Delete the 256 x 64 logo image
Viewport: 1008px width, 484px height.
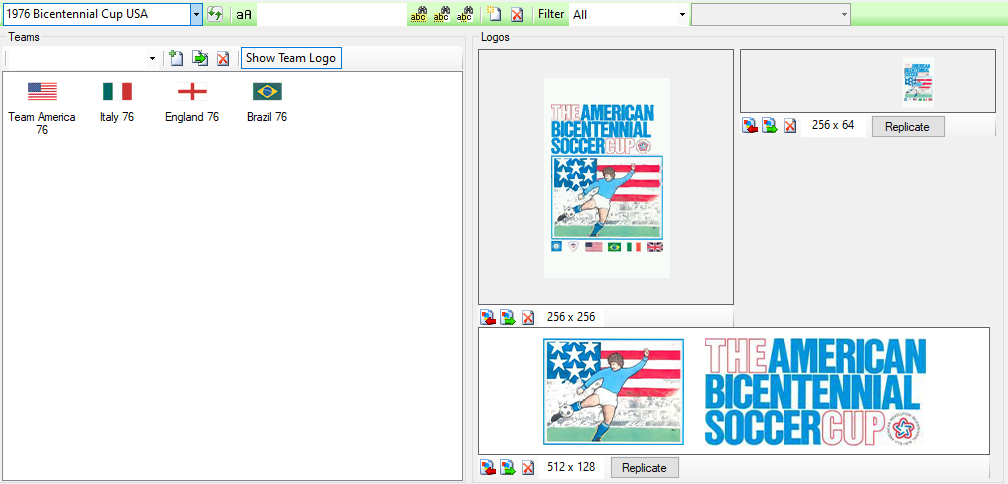pos(789,125)
